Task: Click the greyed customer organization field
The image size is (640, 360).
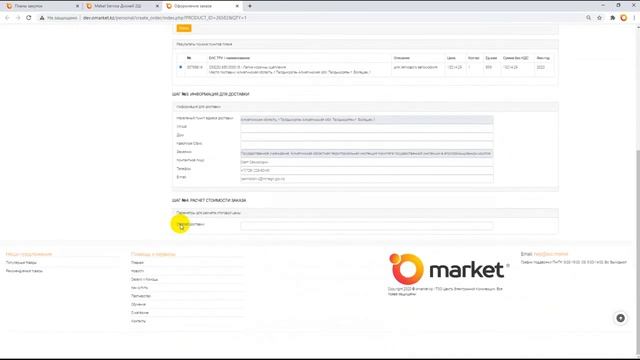Action: click(367, 153)
